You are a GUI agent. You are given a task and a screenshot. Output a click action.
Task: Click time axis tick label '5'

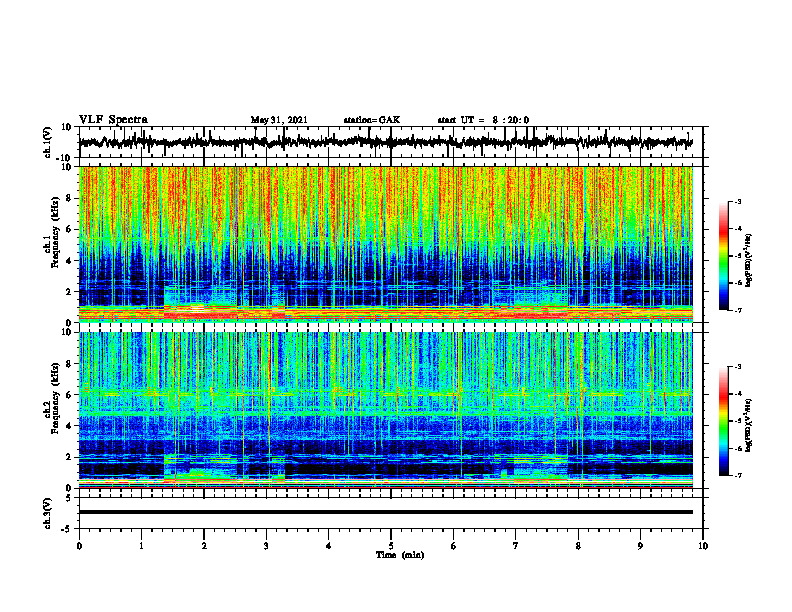pos(390,546)
